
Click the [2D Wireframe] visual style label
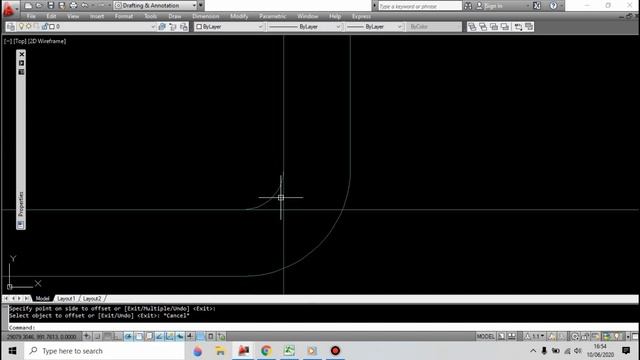[47, 41]
